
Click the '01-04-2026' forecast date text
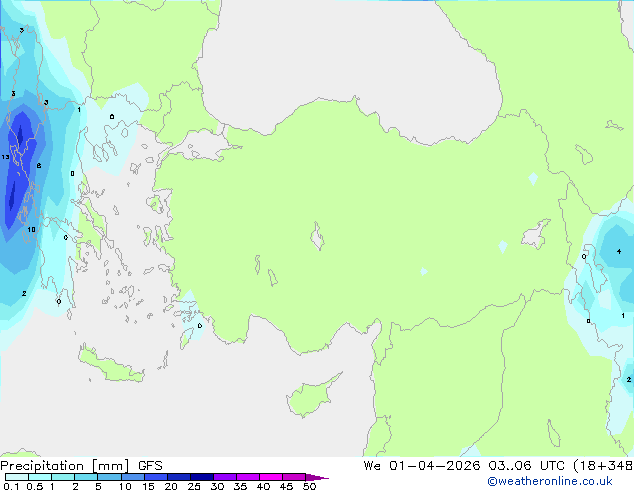click(434, 465)
